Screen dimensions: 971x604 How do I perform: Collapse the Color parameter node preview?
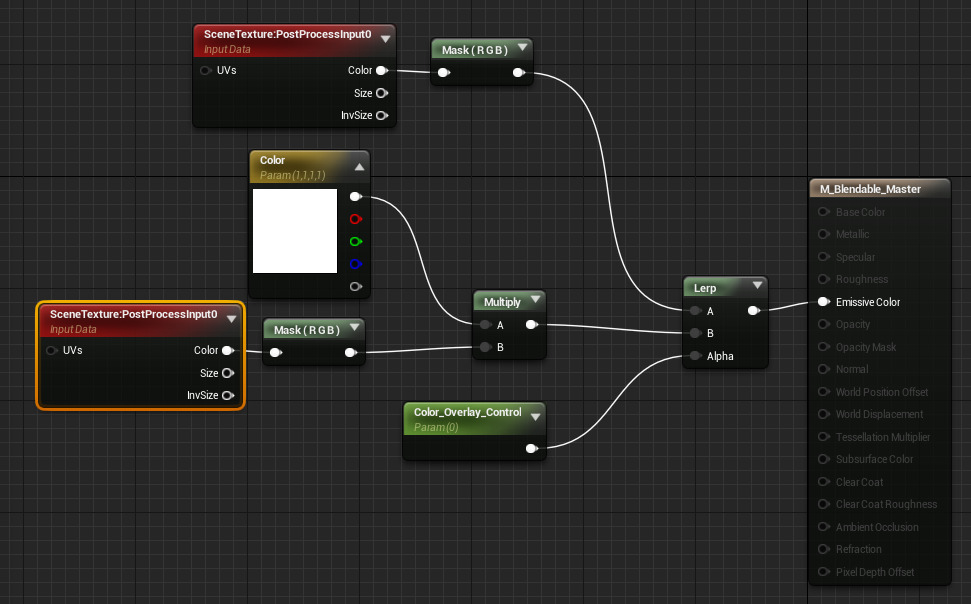pyautogui.click(x=358, y=167)
